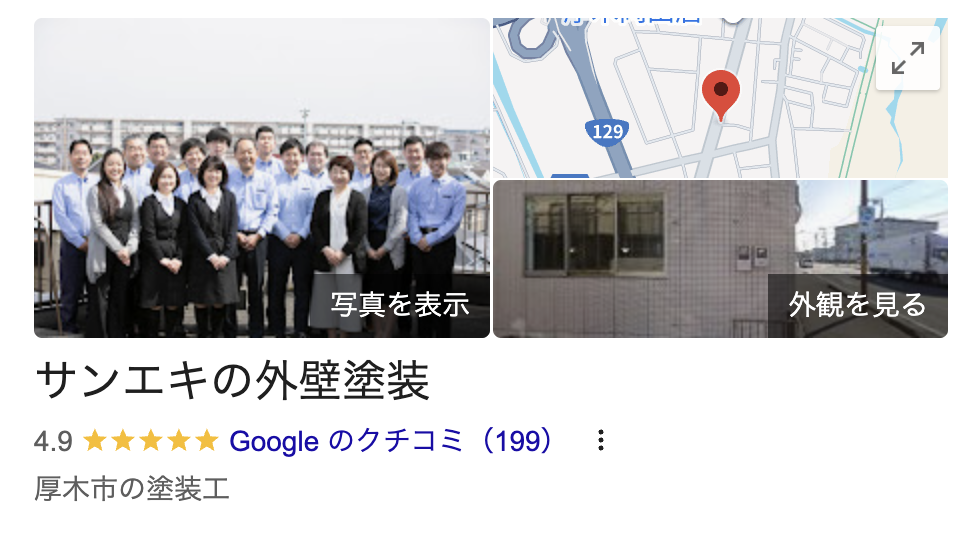Click the 4.9 rating number
Viewport: 970px width, 542px height.
tap(53, 442)
